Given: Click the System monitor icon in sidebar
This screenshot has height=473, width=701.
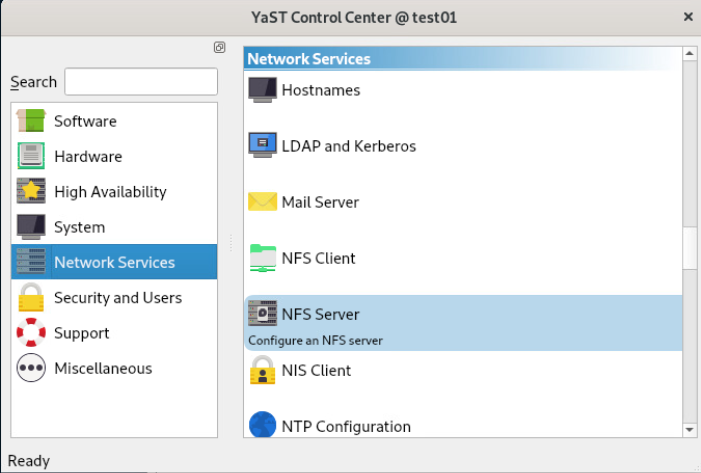Looking at the screenshot, I should click(x=31, y=226).
